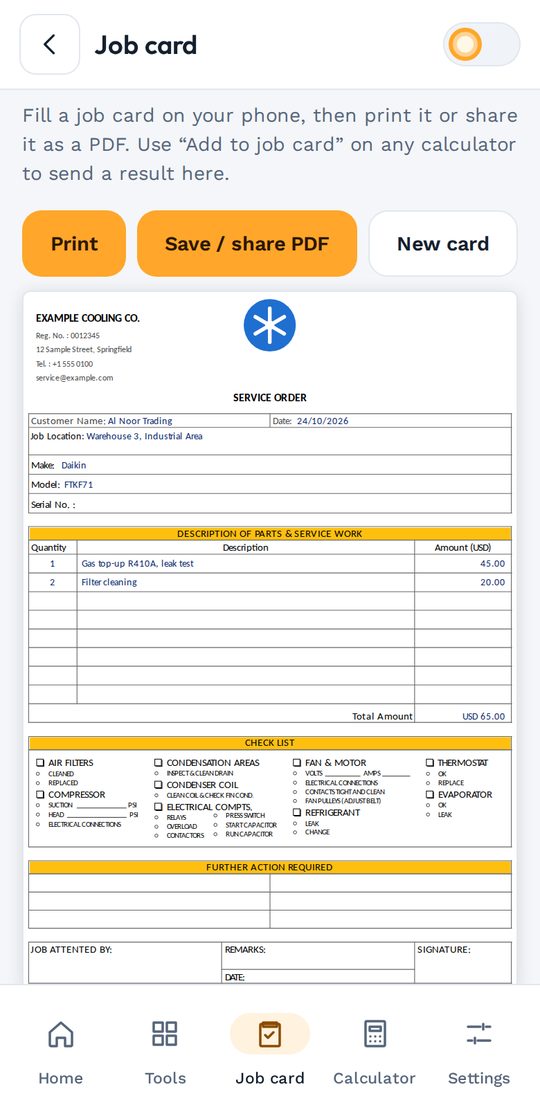Check the THERMOSTAT checkbox

430,763
